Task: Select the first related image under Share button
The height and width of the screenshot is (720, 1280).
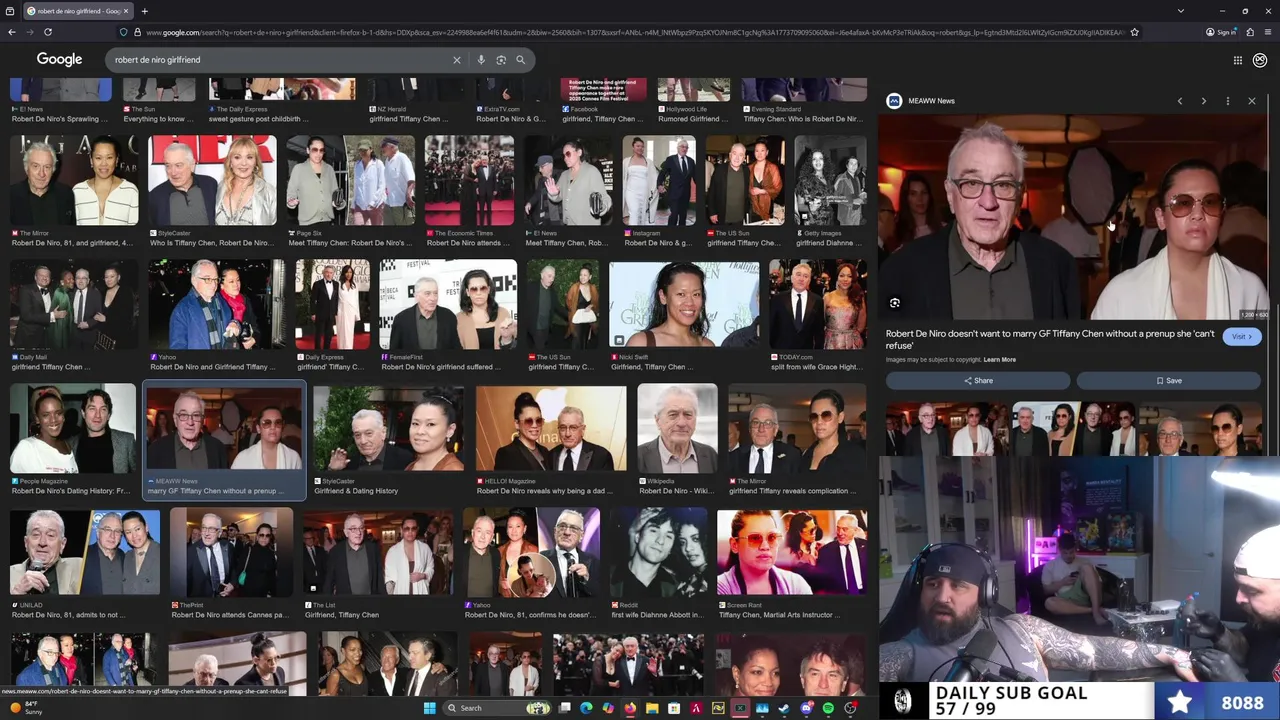Action: (946, 428)
